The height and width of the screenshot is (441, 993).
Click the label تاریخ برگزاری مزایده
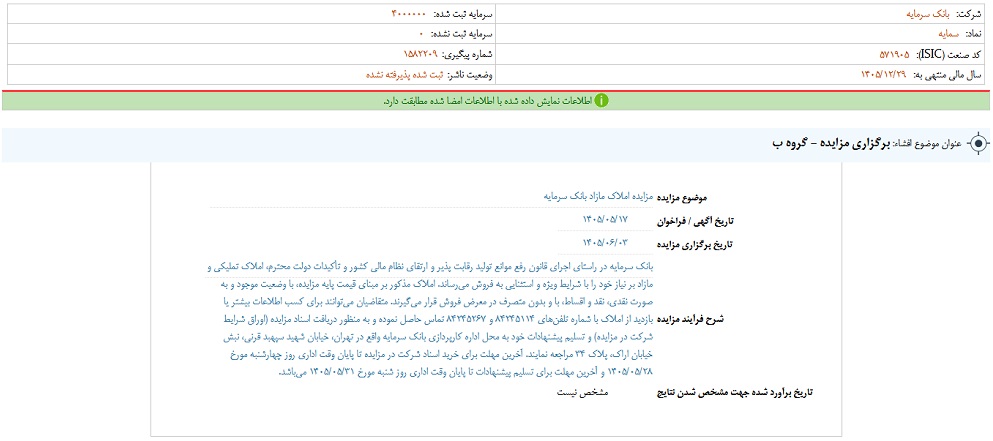(694, 243)
